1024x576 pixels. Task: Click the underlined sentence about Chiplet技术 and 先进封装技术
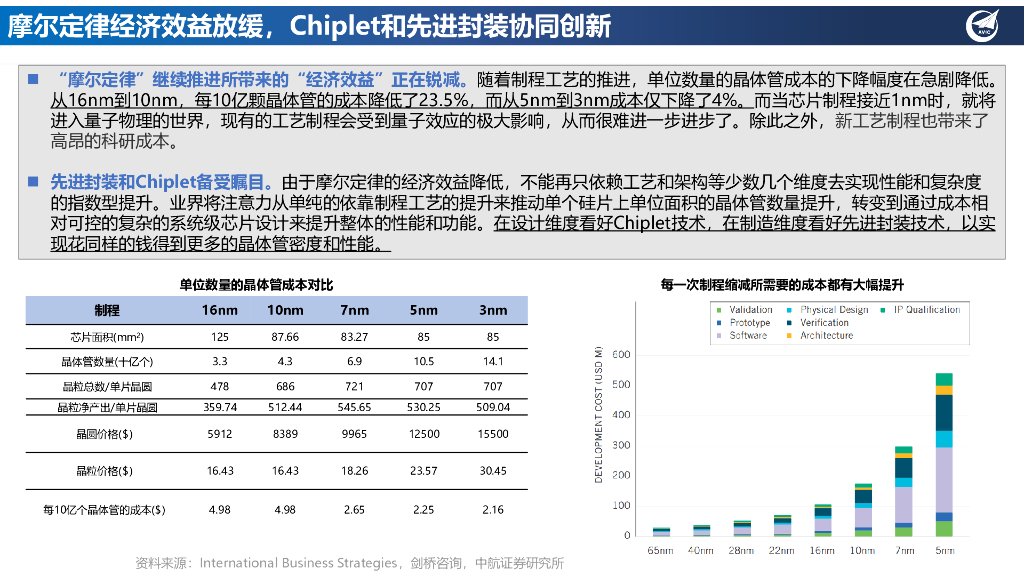pos(523,233)
